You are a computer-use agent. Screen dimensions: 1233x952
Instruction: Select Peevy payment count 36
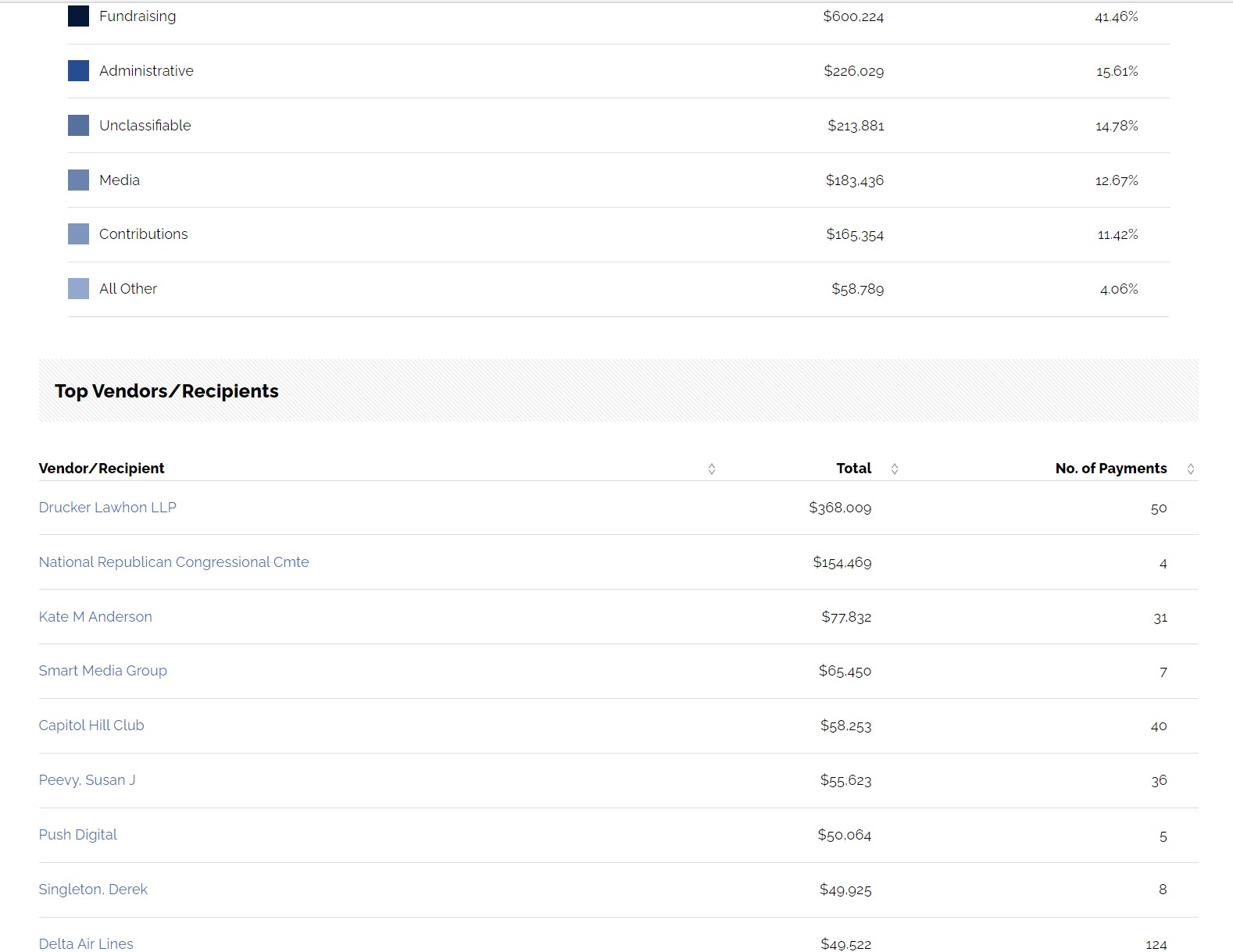point(1160,780)
